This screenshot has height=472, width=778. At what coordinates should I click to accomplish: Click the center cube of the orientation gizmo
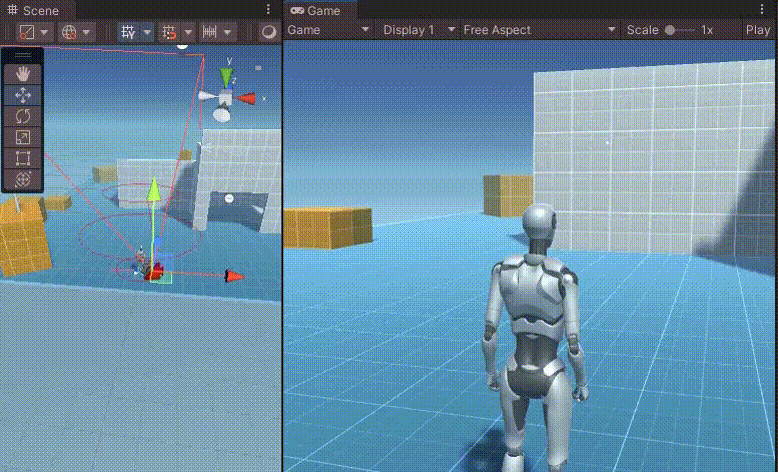[x=226, y=97]
